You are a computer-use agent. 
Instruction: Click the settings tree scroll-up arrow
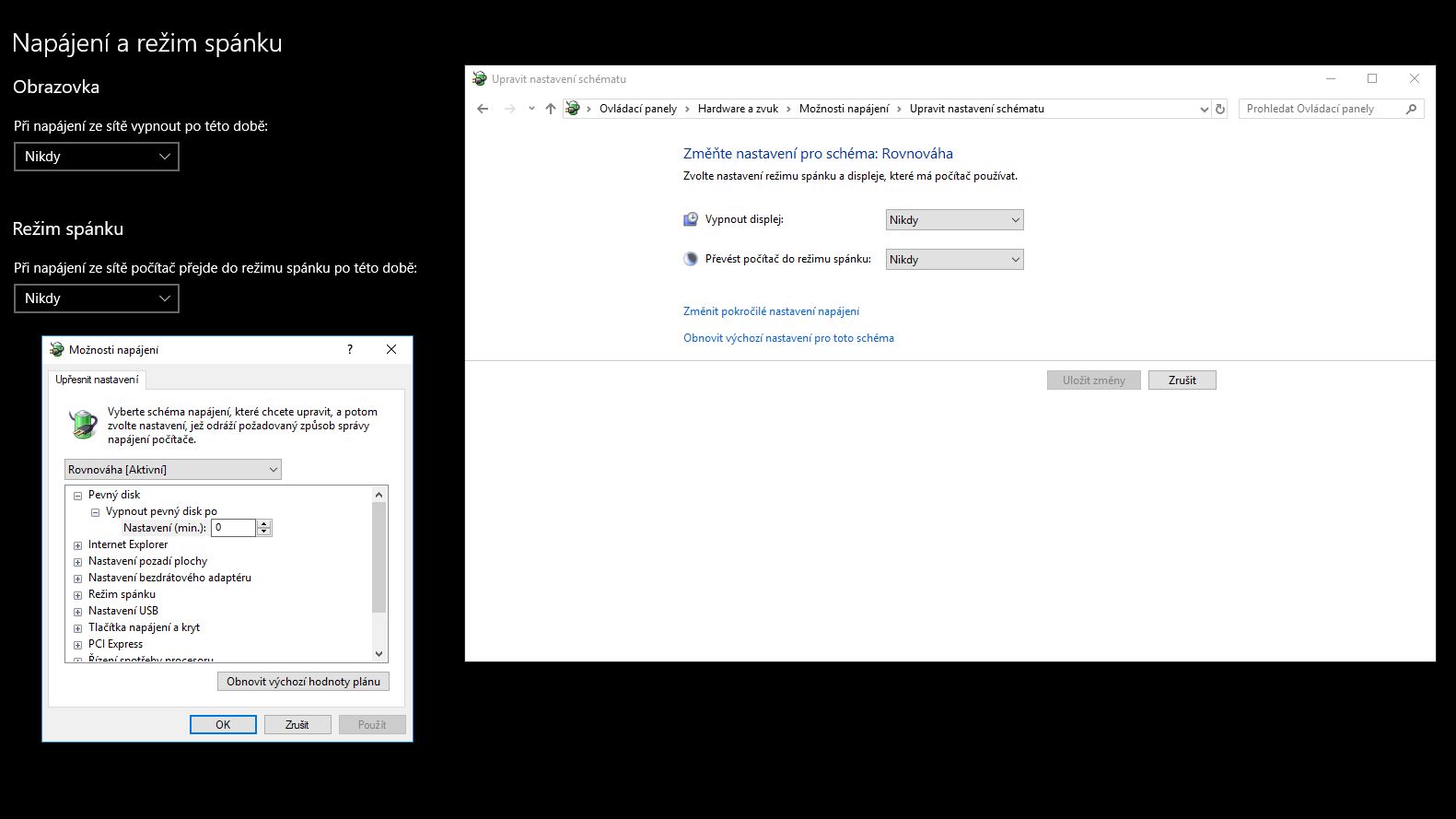(x=379, y=495)
